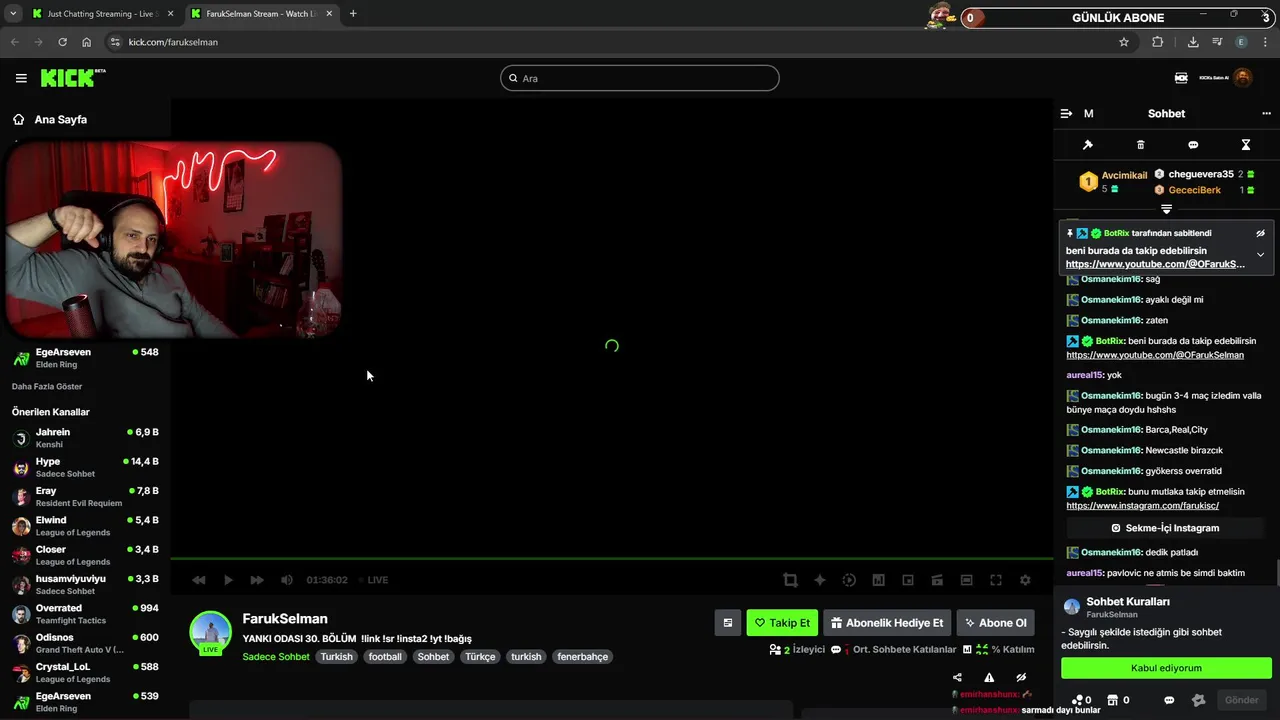1280x720 pixels.
Task: Open the hamburger menu beside the Kick logo
Action: [x=21, y=78]
